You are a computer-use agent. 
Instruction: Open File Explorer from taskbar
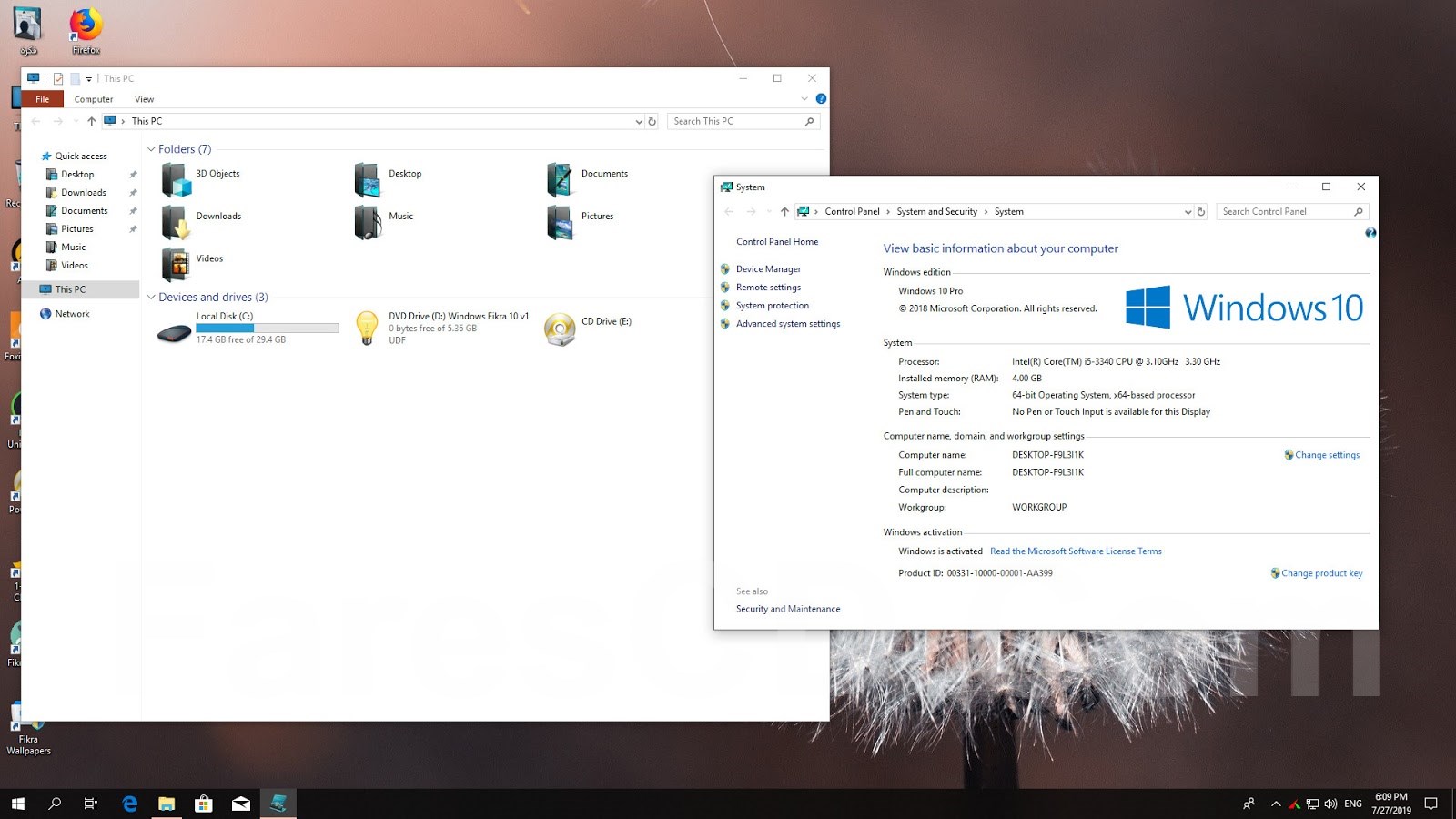tap(167, 804)
